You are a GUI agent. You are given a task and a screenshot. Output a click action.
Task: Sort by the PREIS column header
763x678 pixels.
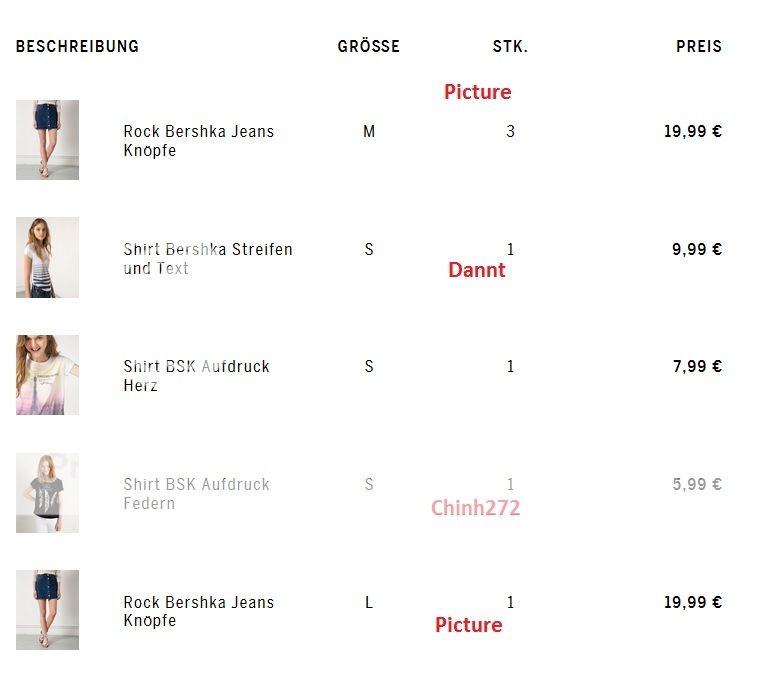698,46
